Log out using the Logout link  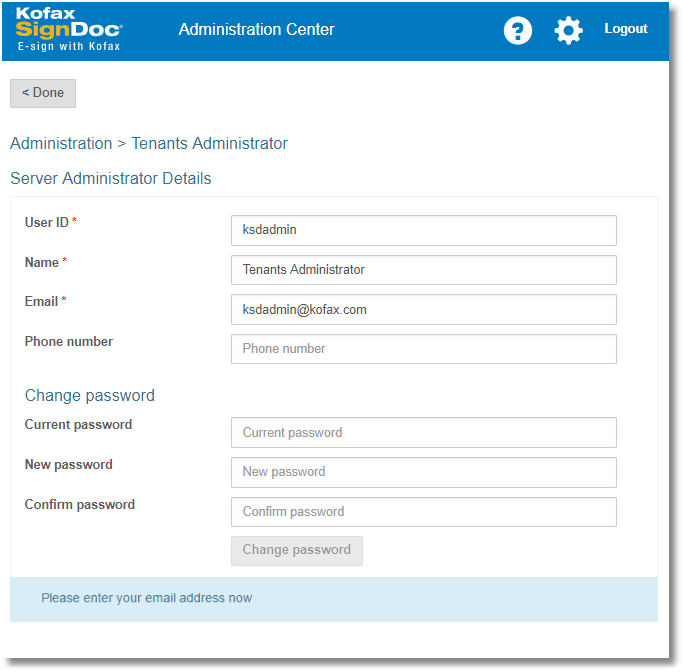(625, 29)
